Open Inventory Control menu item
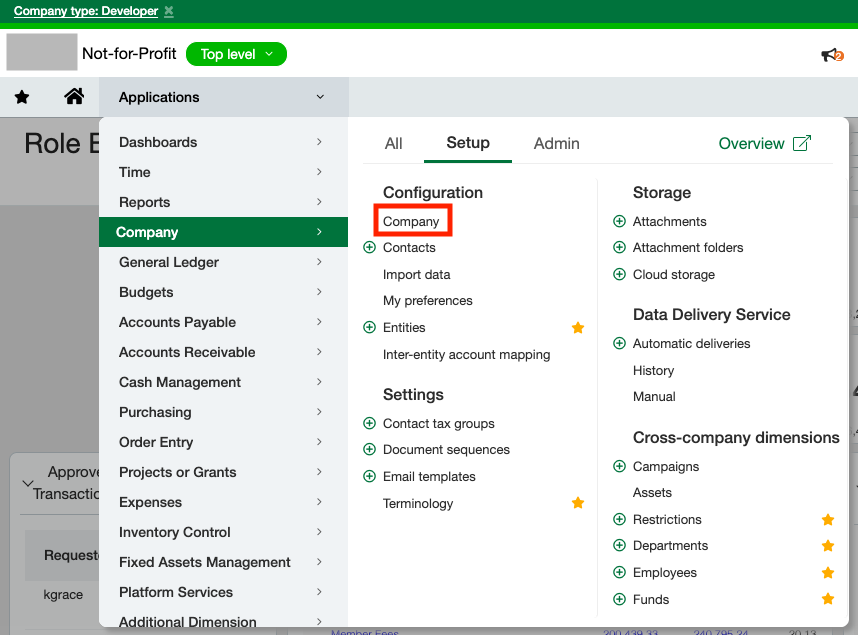Viewport: 858px width, 635px height. [x=223, y=532]
